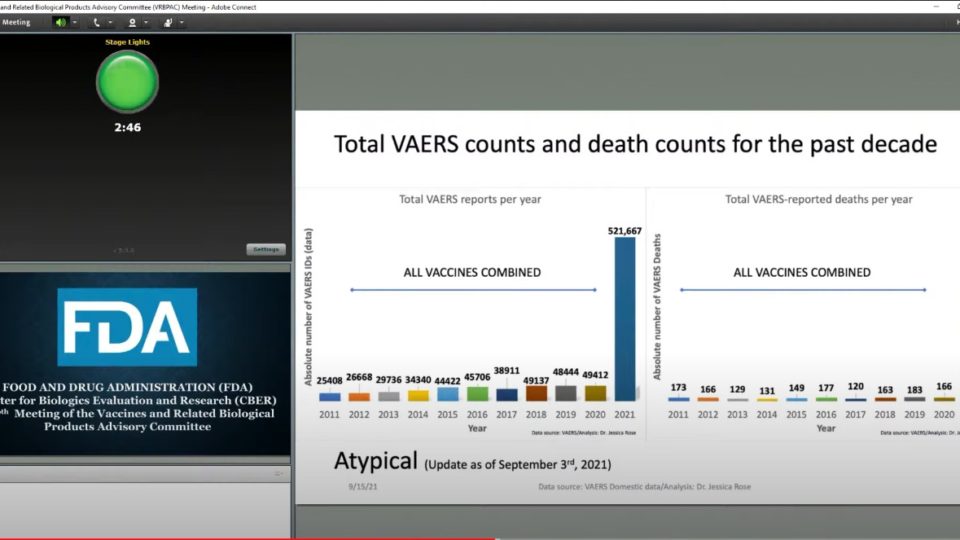960x540 pixels.
Task: Click the webcam icon
Action: point(132,23)
